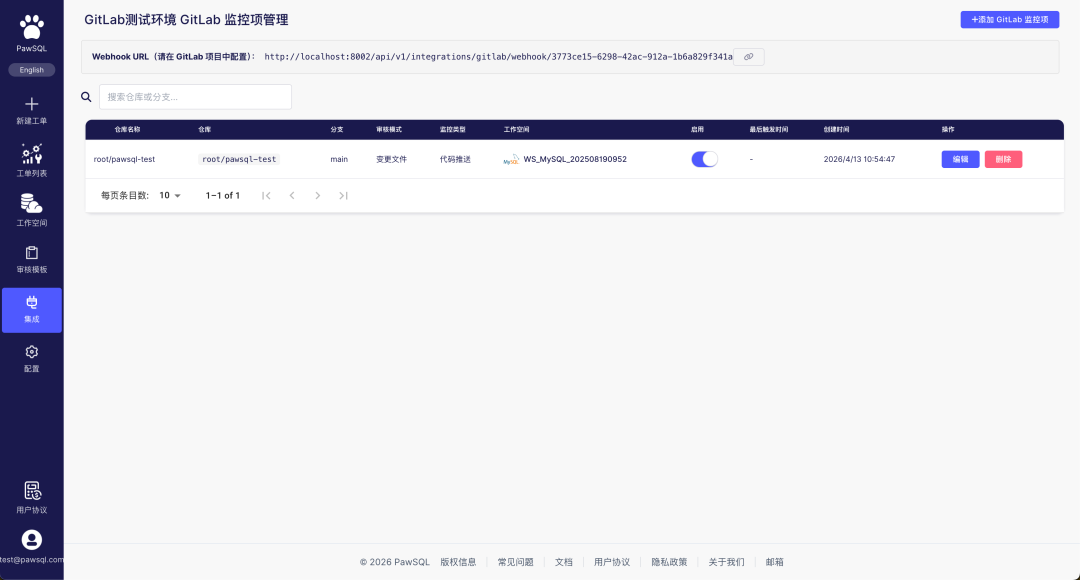This screenshot has height=580, width=1080.
Task: Open 版权信息 footer link
Action: coord(458,562)
